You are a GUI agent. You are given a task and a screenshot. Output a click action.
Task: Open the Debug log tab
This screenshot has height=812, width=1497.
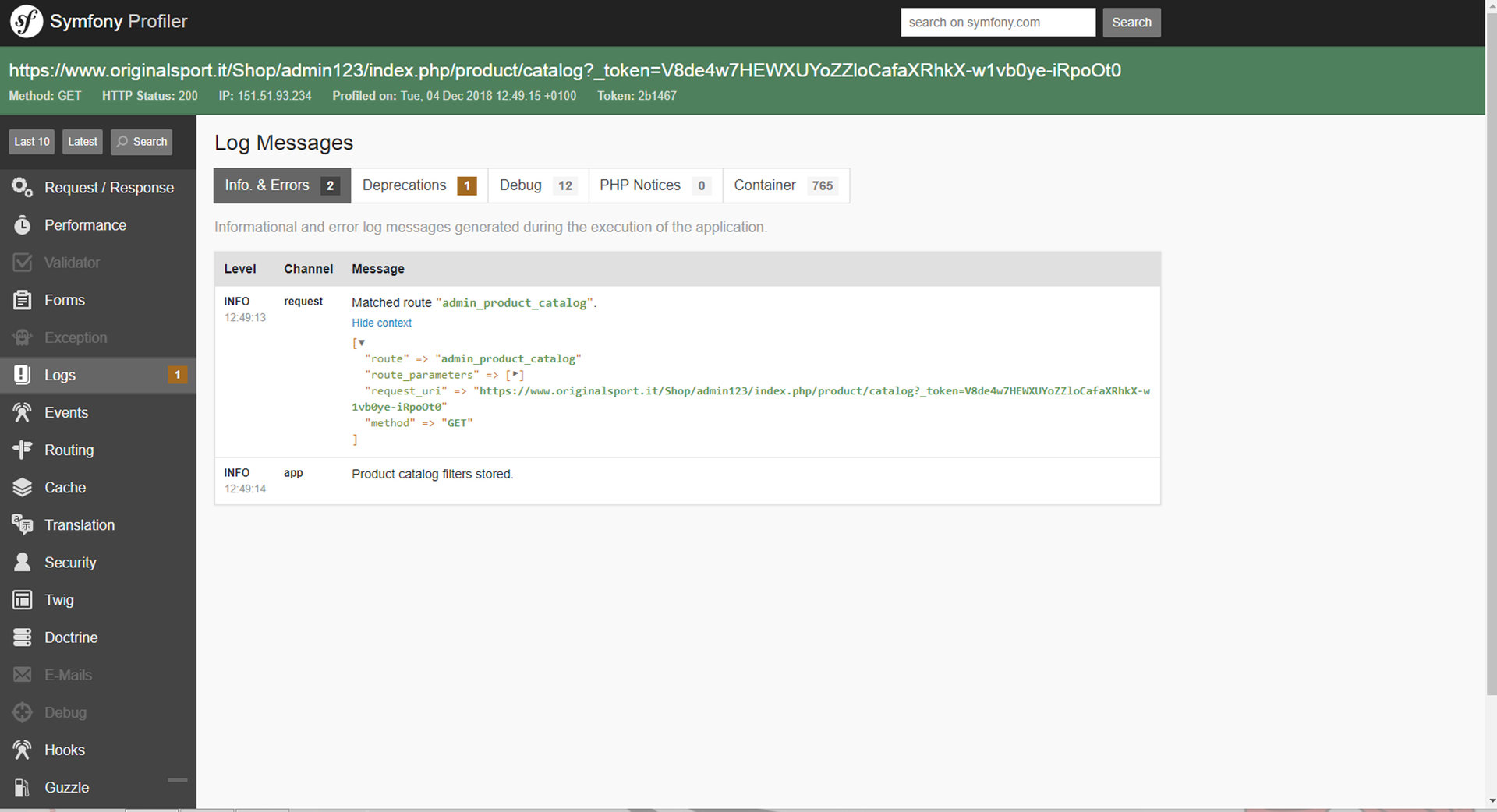point(538,185)
